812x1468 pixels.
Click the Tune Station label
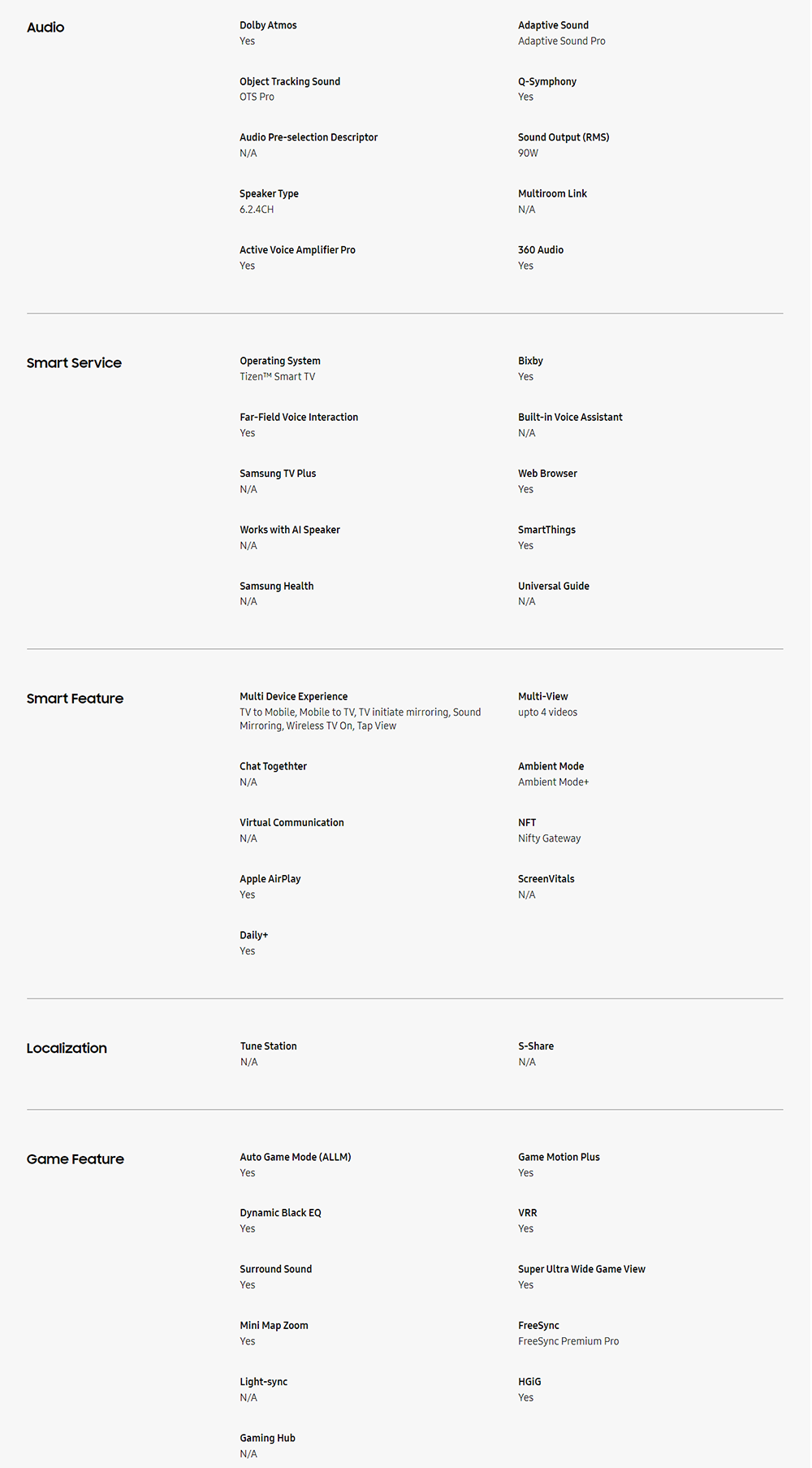click(269, 1046)
